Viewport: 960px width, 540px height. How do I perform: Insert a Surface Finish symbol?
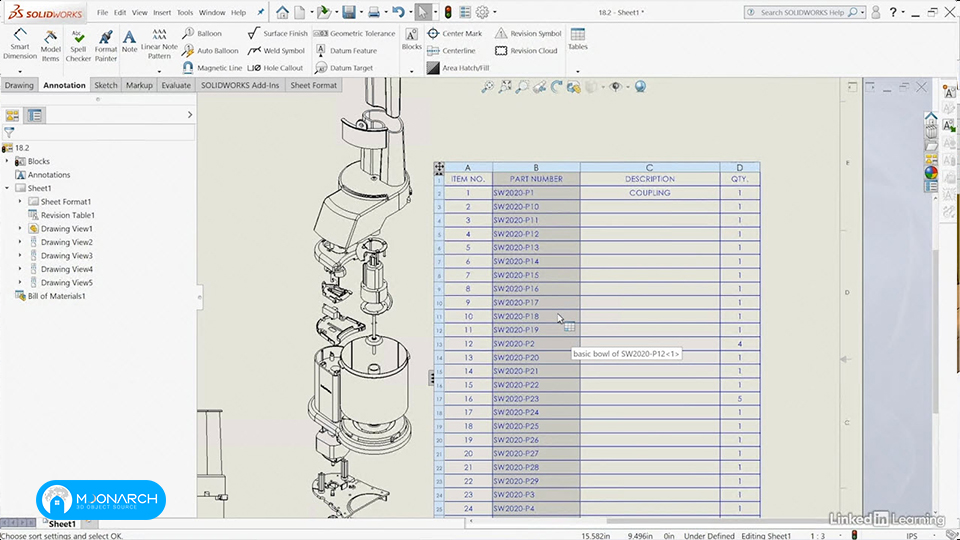point(277,34)
